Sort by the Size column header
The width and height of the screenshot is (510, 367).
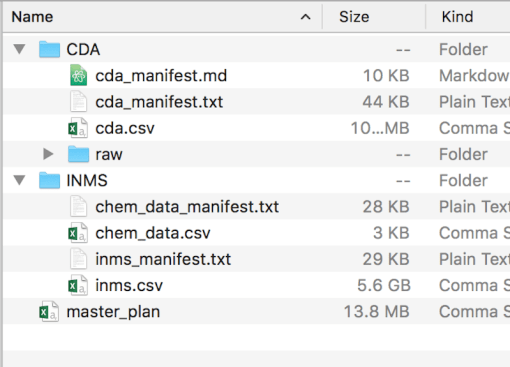[x=354, y=17]
